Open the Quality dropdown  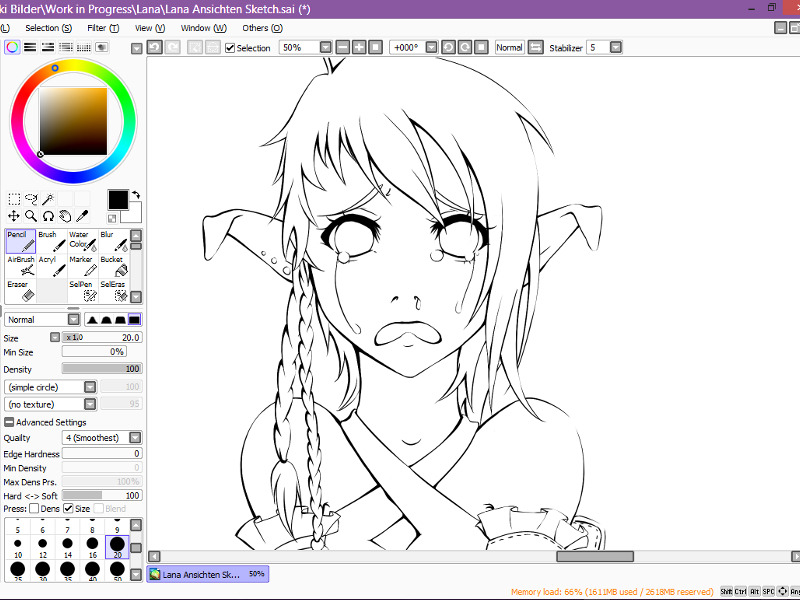coord(135,438)
